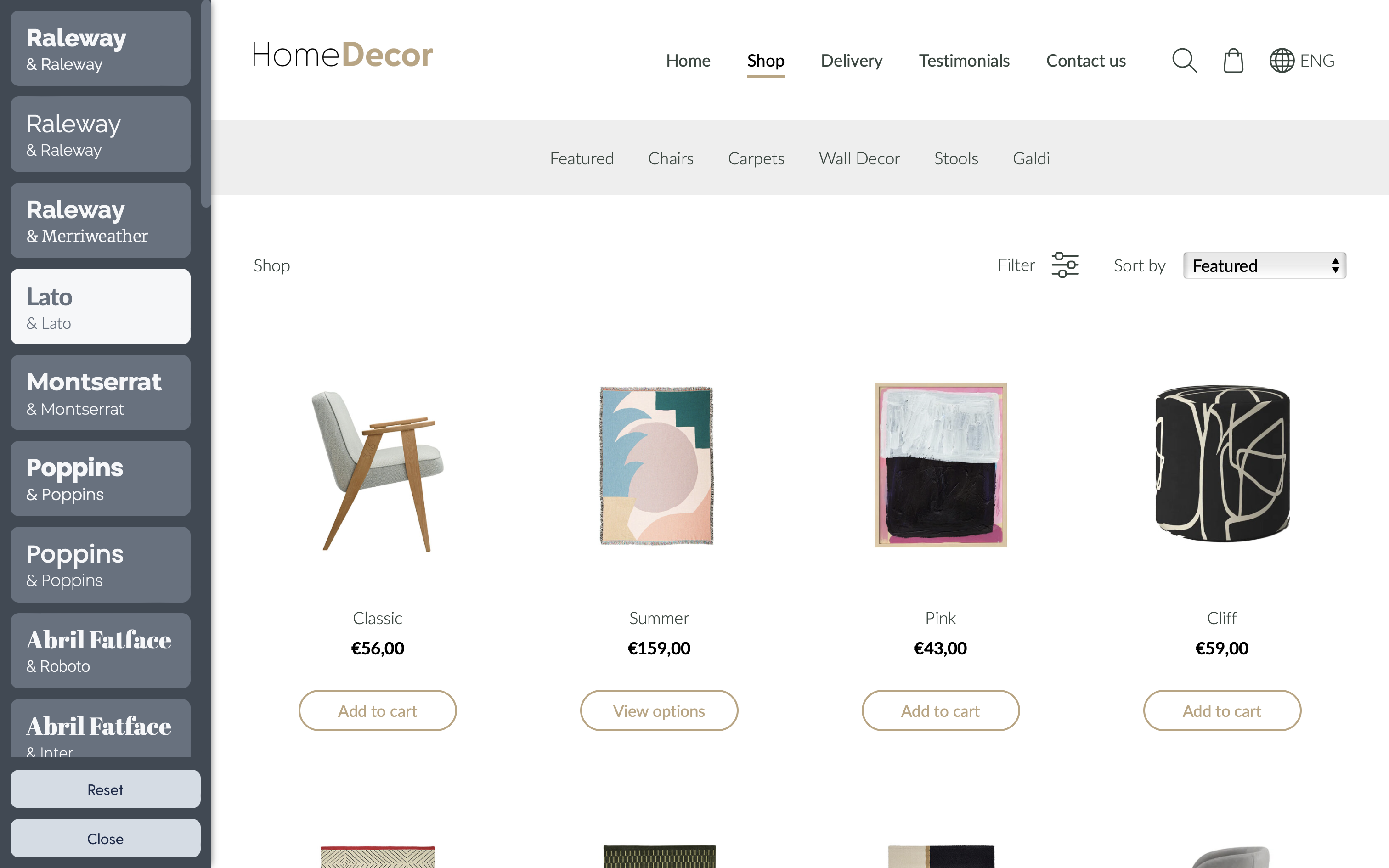Viewport: 1389px width, 868px height.
Task: Open the Filter sliders icon
Action: [1065, 265]
